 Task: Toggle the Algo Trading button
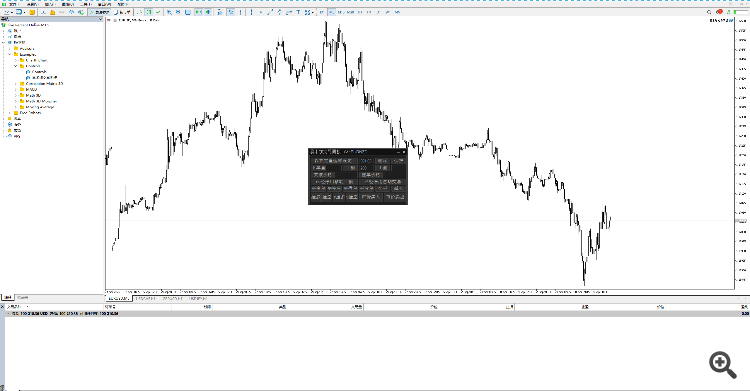click(99, 12)
